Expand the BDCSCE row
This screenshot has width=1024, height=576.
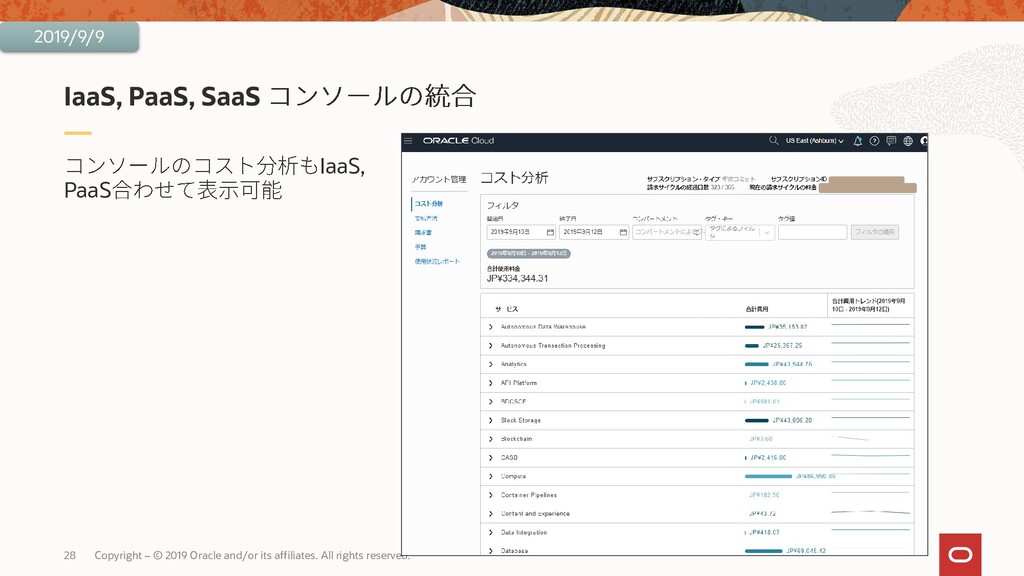click(x=490, y=402)
